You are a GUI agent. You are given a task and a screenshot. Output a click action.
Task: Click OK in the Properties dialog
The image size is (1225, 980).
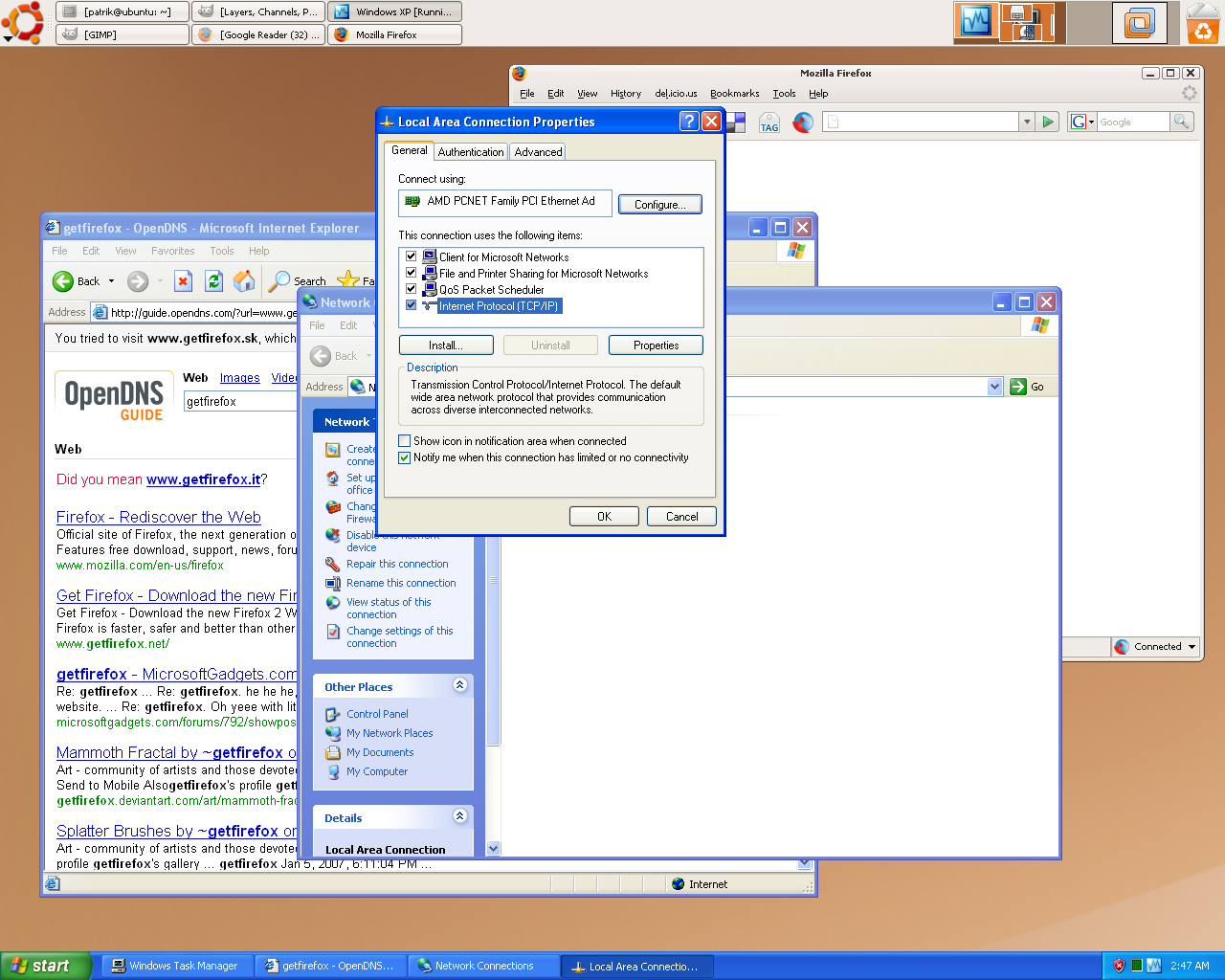604,517
